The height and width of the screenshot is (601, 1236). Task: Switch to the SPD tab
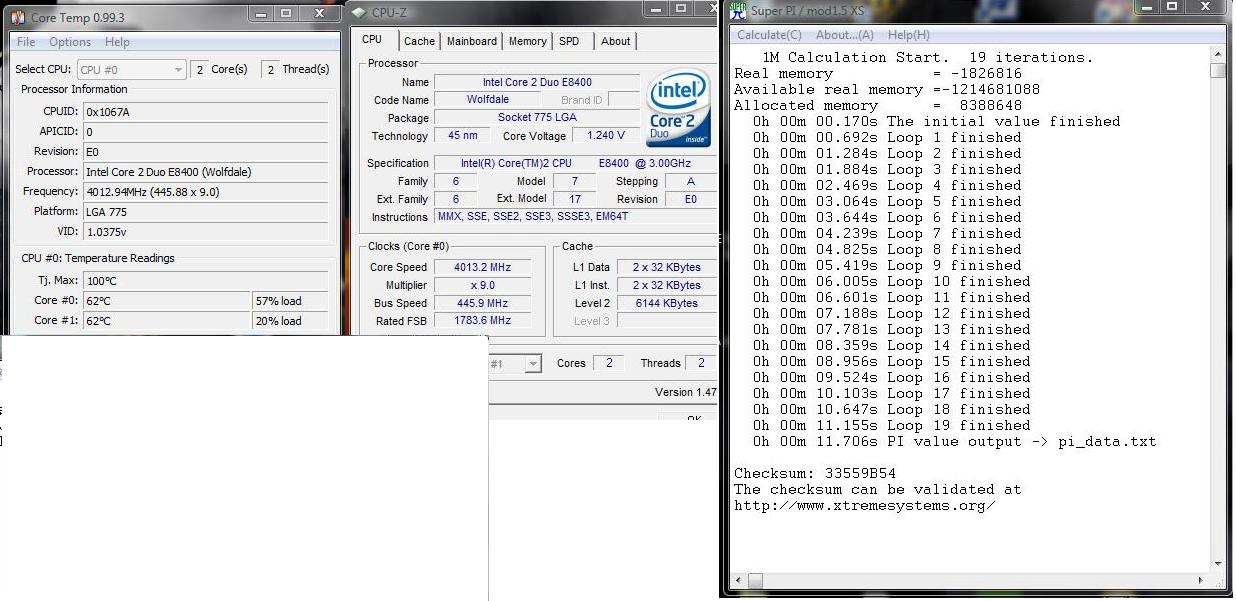570,41
